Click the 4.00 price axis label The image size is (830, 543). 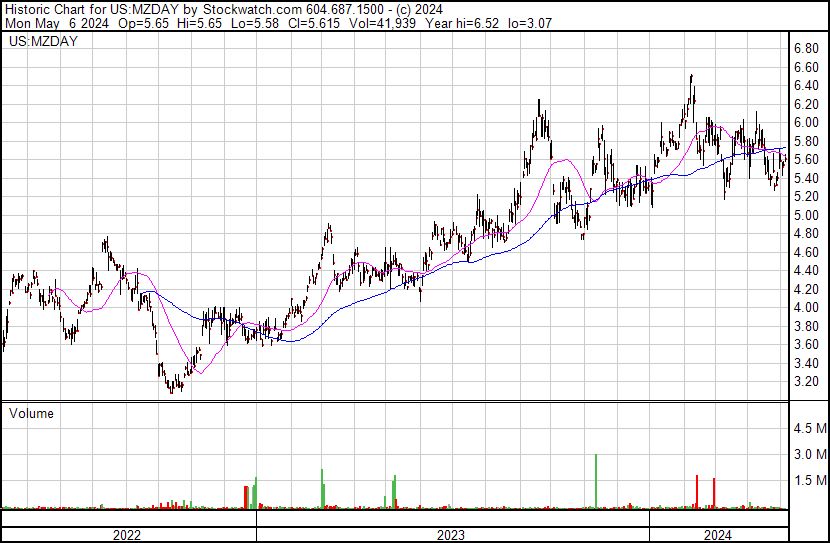[807, 307]
